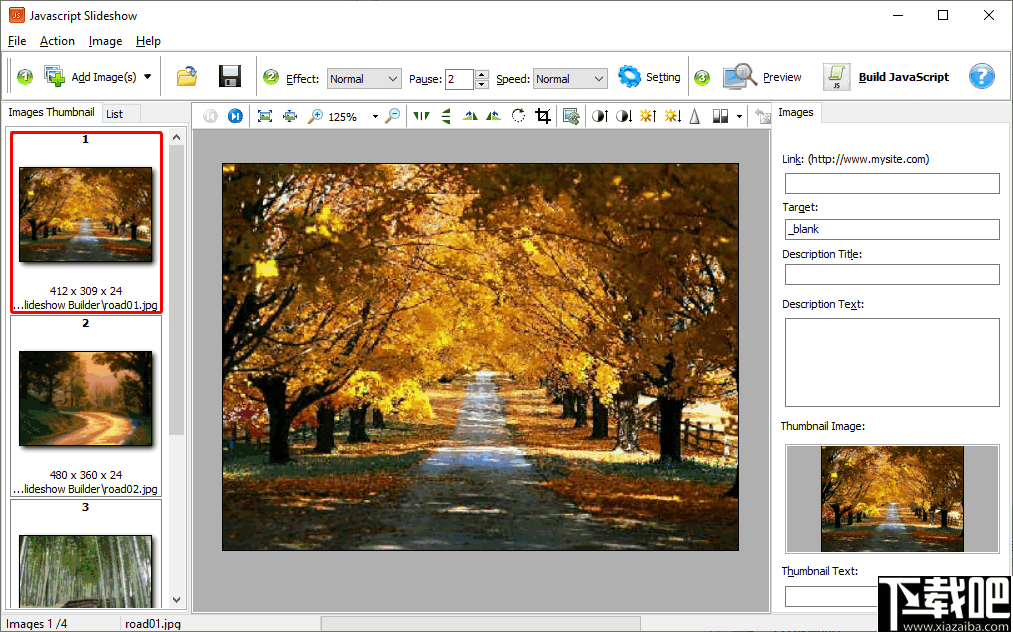Click the zoom out magnifier icon
This screenshot has height=632, width=1013.
click(x=393, y=116)
